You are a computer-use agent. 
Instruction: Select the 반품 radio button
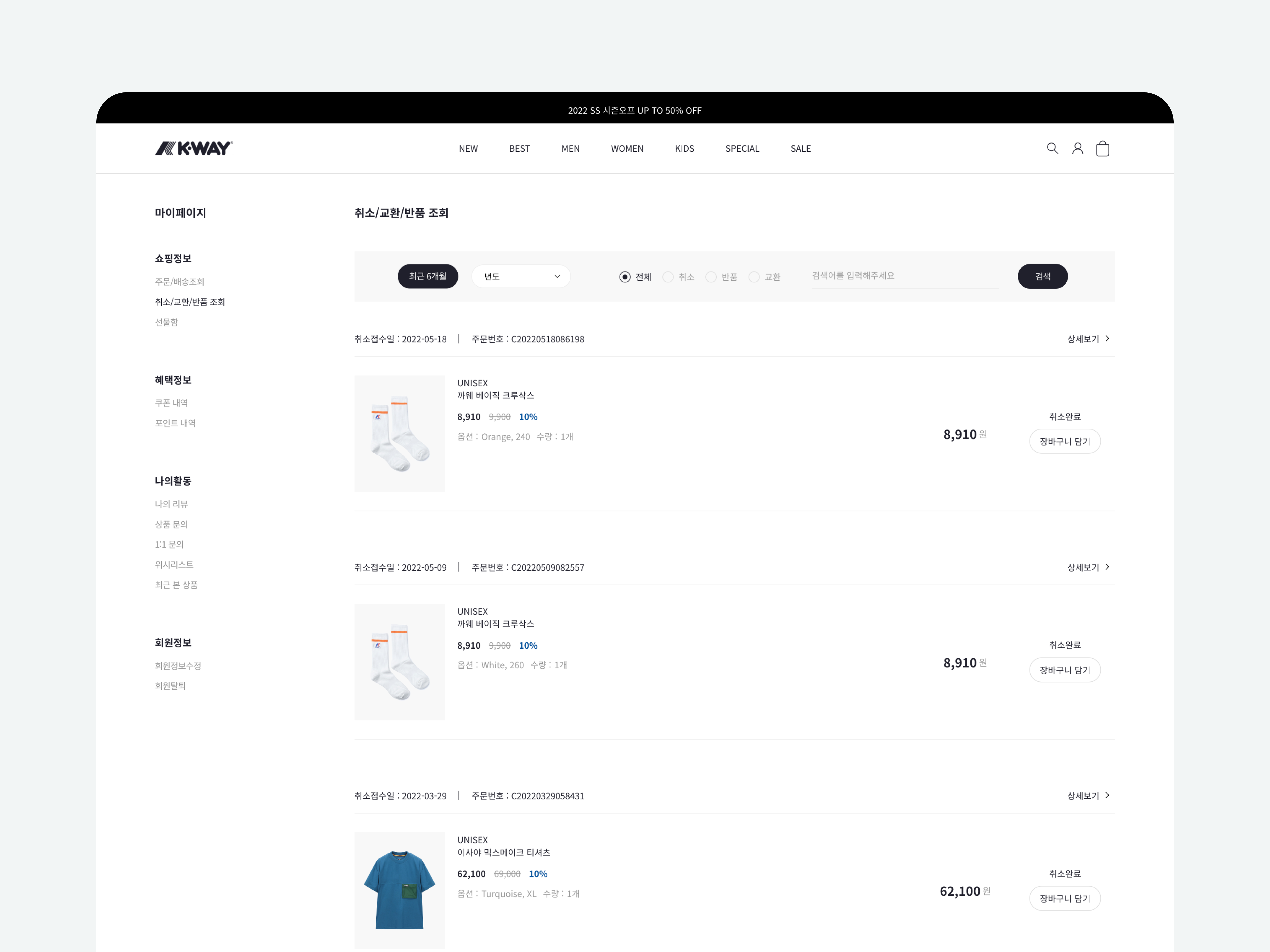[x=711, y=277]
